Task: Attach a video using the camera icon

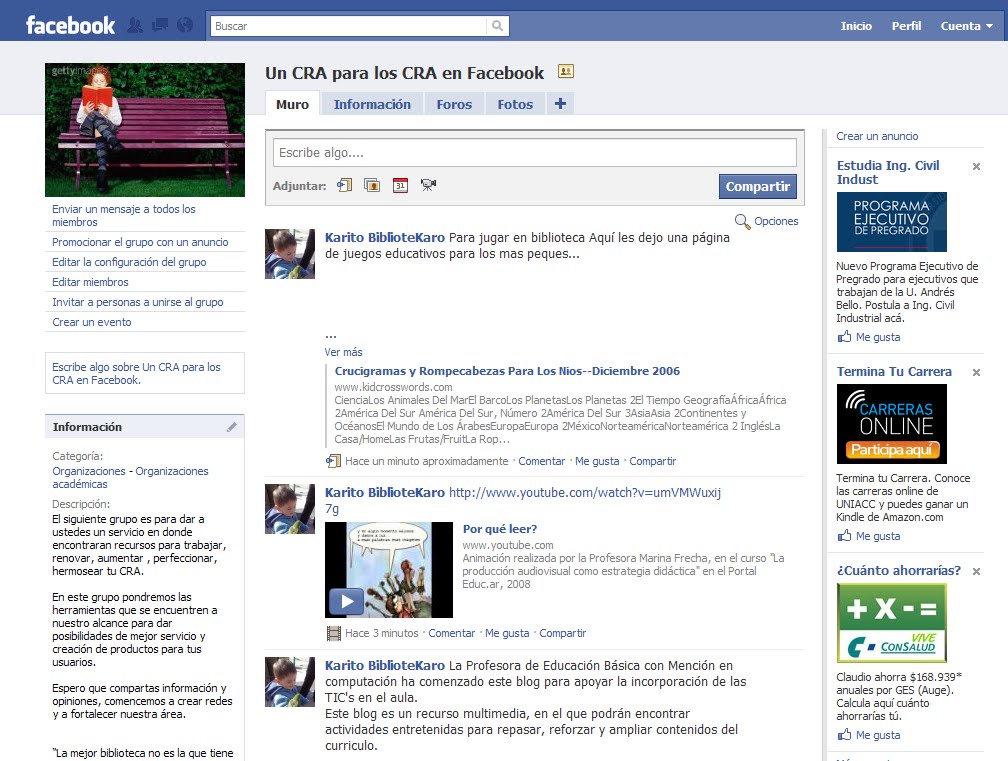Action: click(428, 185)
